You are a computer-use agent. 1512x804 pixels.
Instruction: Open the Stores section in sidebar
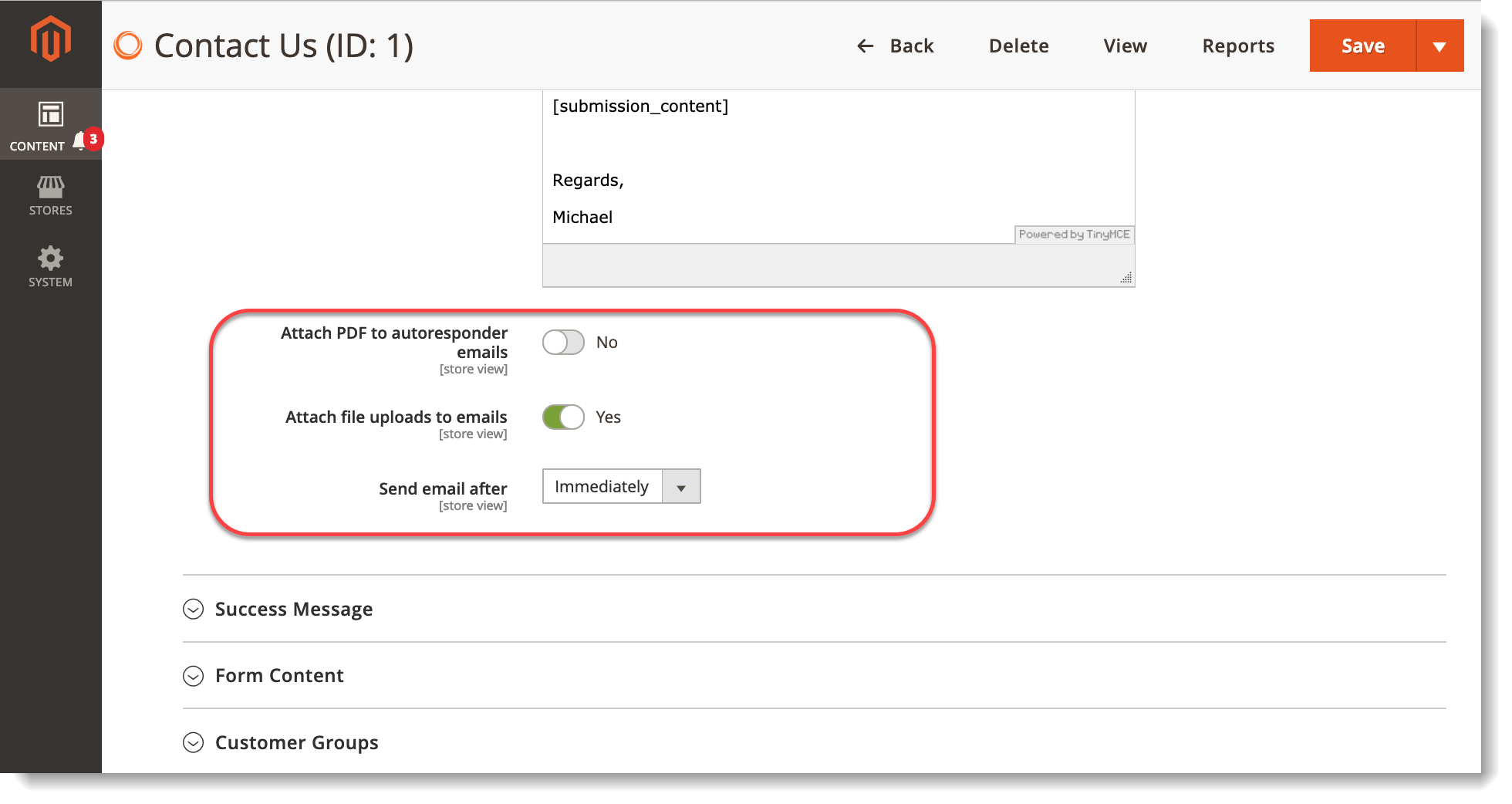click(x=49, y=195)
